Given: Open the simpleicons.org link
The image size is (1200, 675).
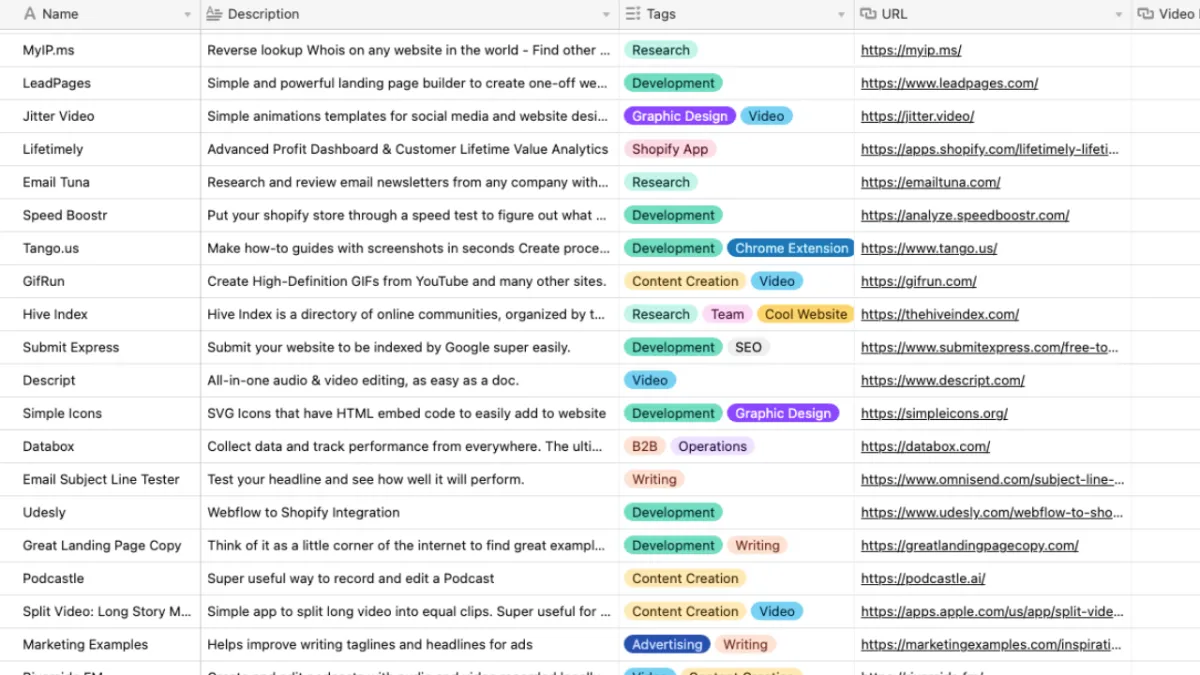Looking at the screenshot, I should click(x=934, y=413).
